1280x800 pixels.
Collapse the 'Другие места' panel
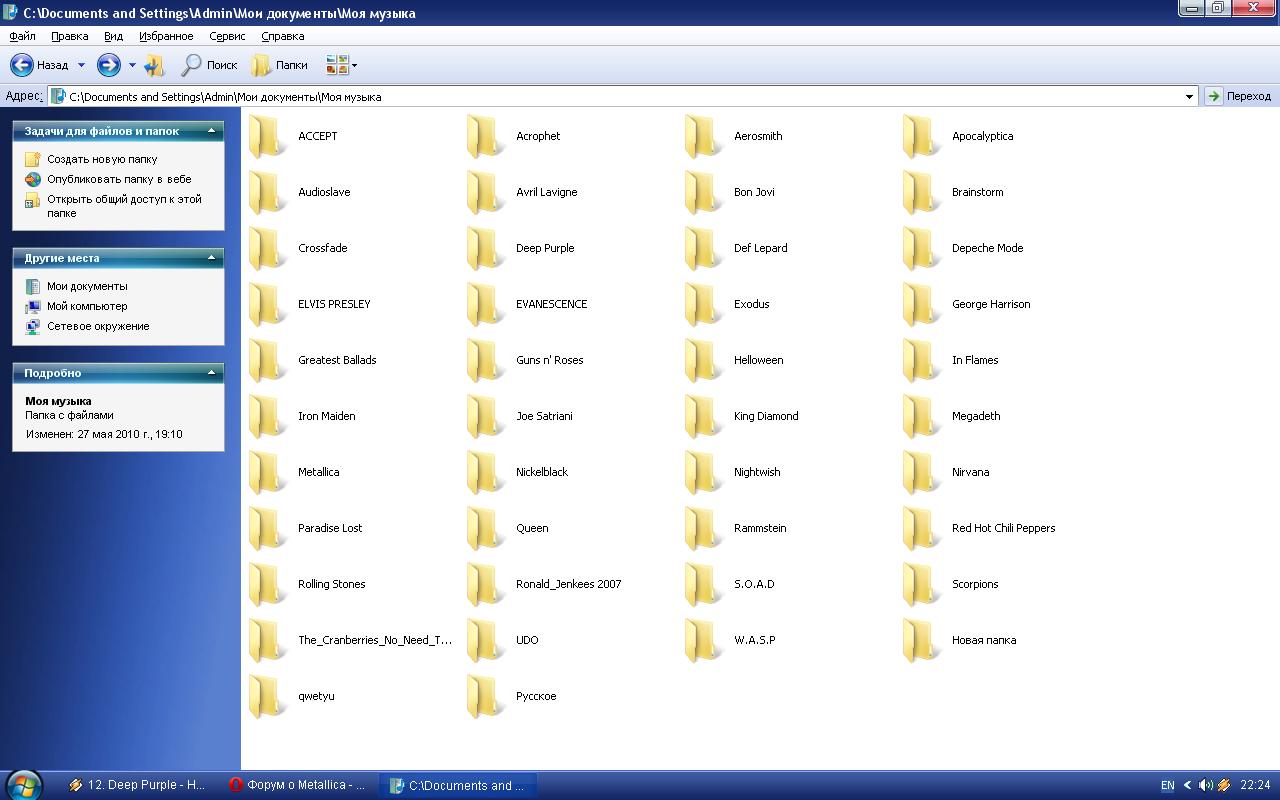211,258
